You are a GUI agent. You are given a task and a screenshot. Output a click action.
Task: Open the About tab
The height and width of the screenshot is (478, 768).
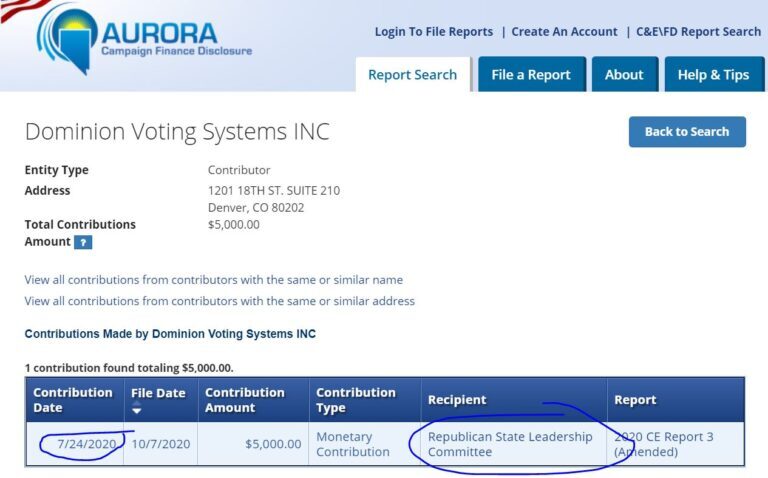[624, 74]
